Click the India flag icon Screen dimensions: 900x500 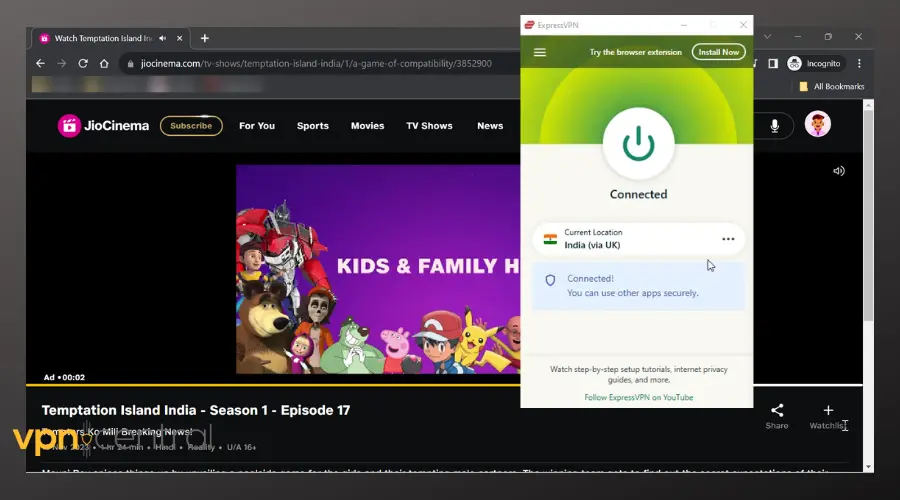click(x=550, y=239)
